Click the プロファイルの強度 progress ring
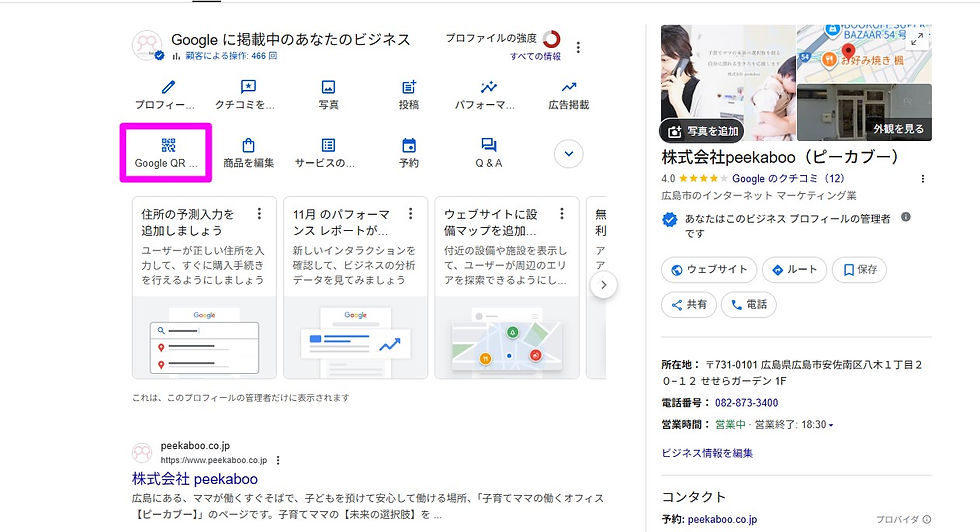This screenshot has width=980, height=532. [551, 39]
